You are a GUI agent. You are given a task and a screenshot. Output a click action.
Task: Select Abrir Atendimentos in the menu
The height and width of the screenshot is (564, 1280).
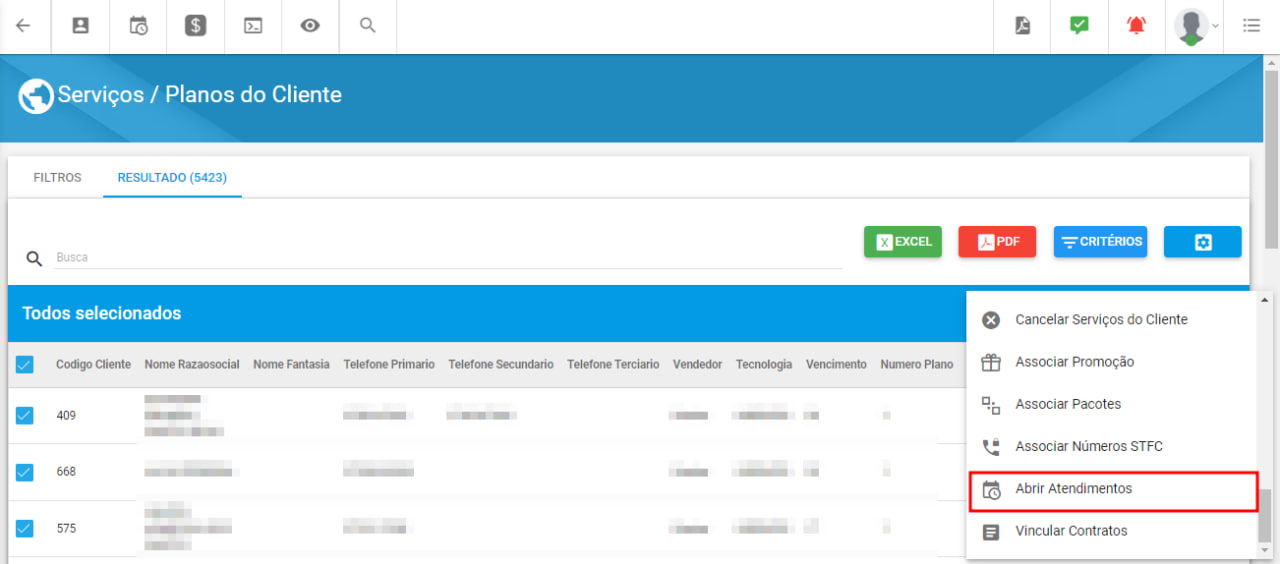pyautogui.click(x=1112, y=489)
